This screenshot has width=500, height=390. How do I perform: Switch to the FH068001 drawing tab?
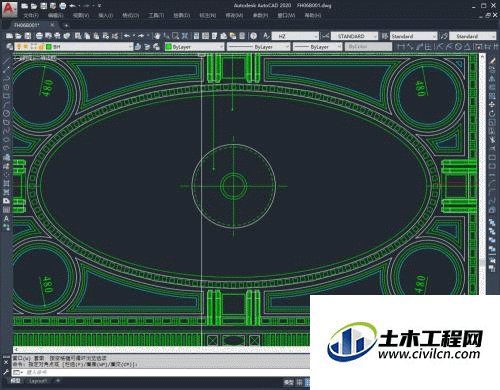(x=27, y=25)
